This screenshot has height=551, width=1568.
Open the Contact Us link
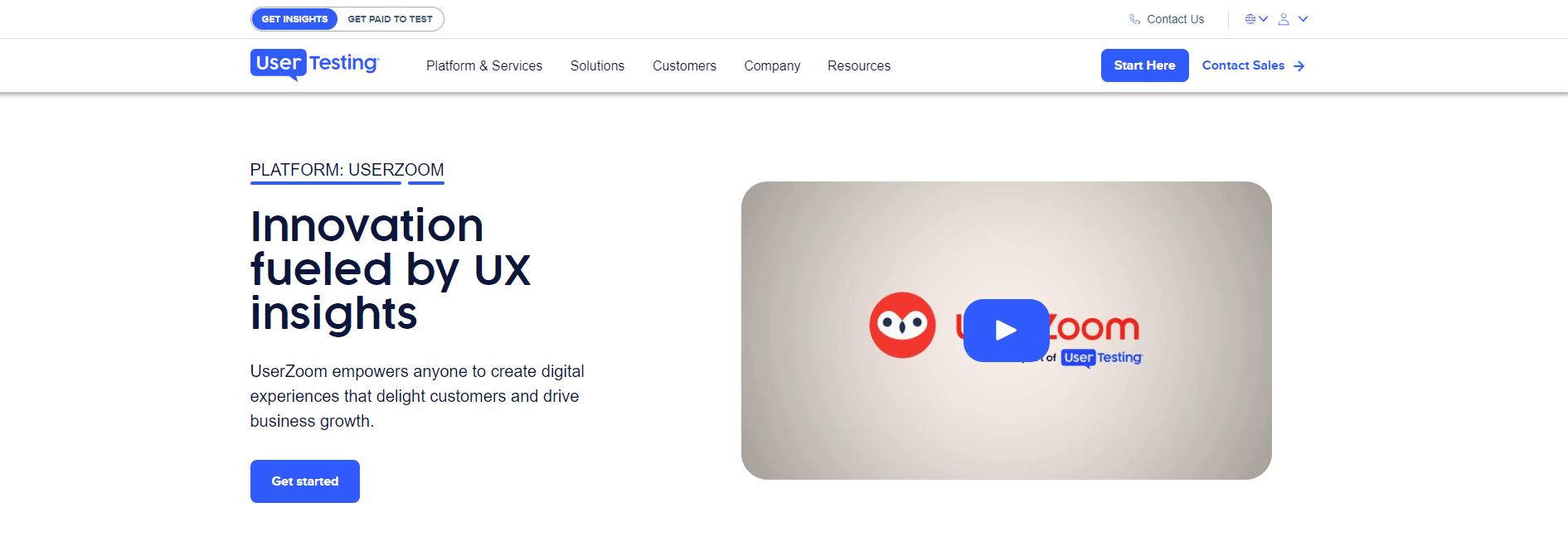tap(1175, 19)
